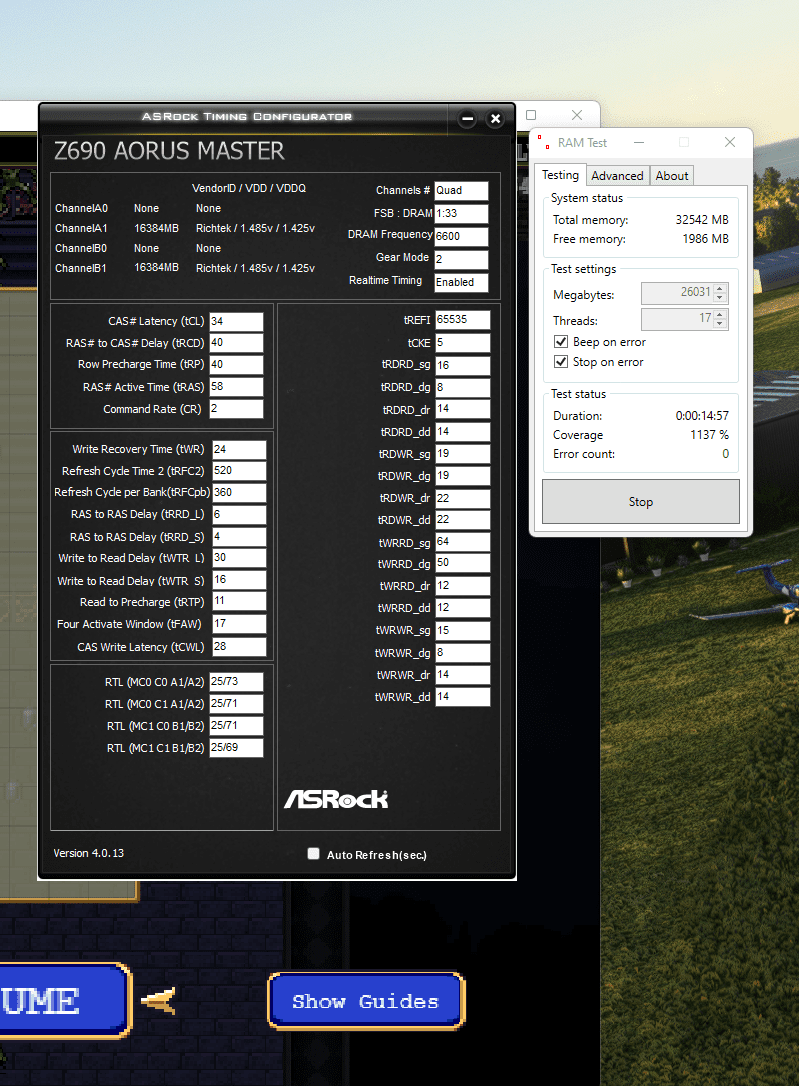Click the tRFC2 value field

pyautogui.click(x=239, y=471)
